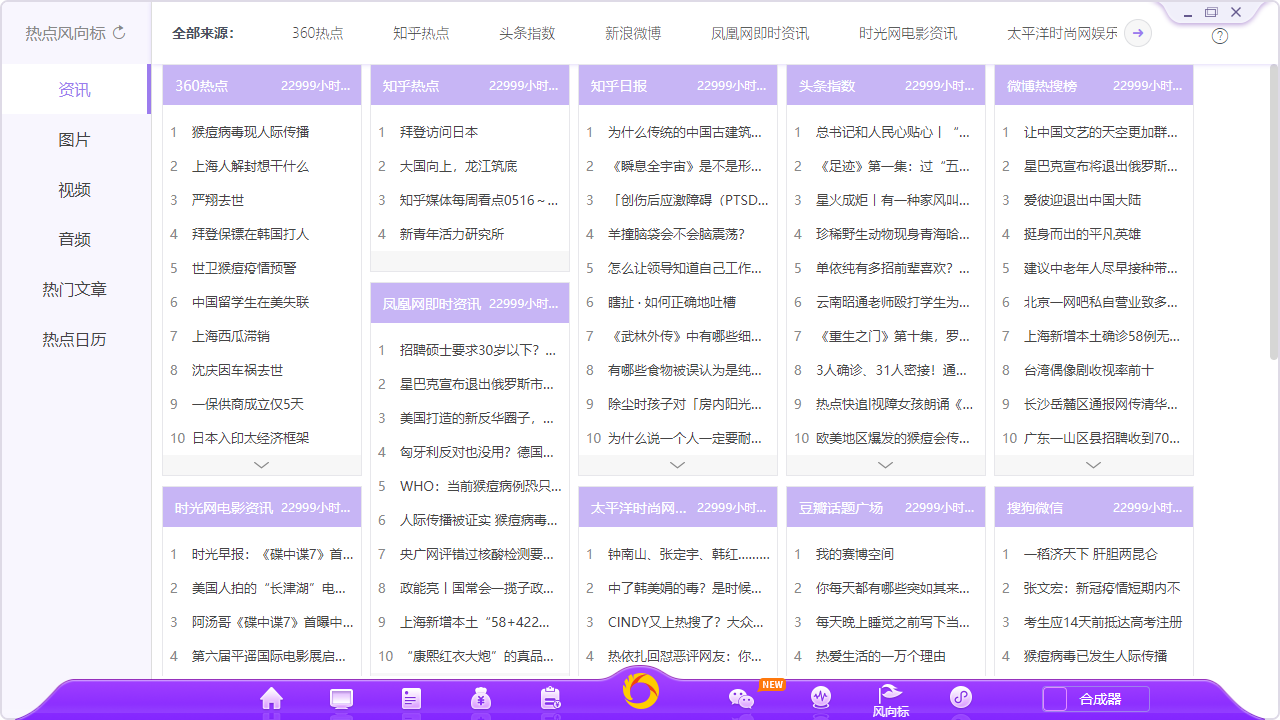1280x720 pixels.
Task: Click the money bag icon in bottom bar
Action: (x=480, y=699)
